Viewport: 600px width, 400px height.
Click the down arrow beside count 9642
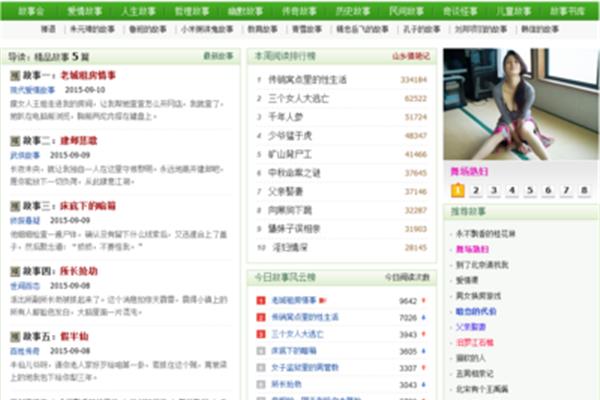(x=424, y=300)
